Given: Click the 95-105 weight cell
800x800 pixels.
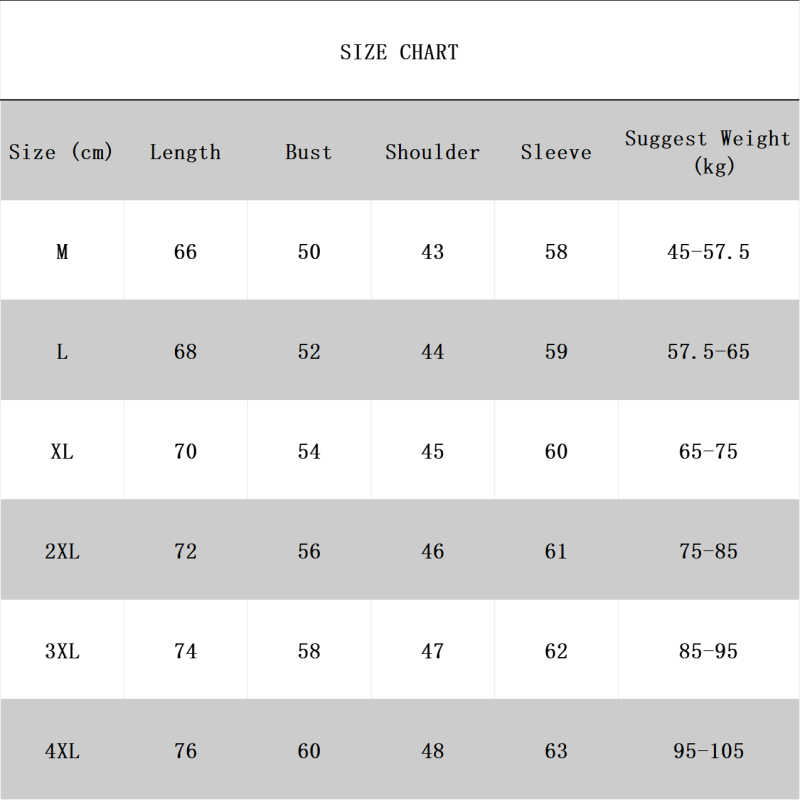Looking at the screenshot, I should point(708,751).
